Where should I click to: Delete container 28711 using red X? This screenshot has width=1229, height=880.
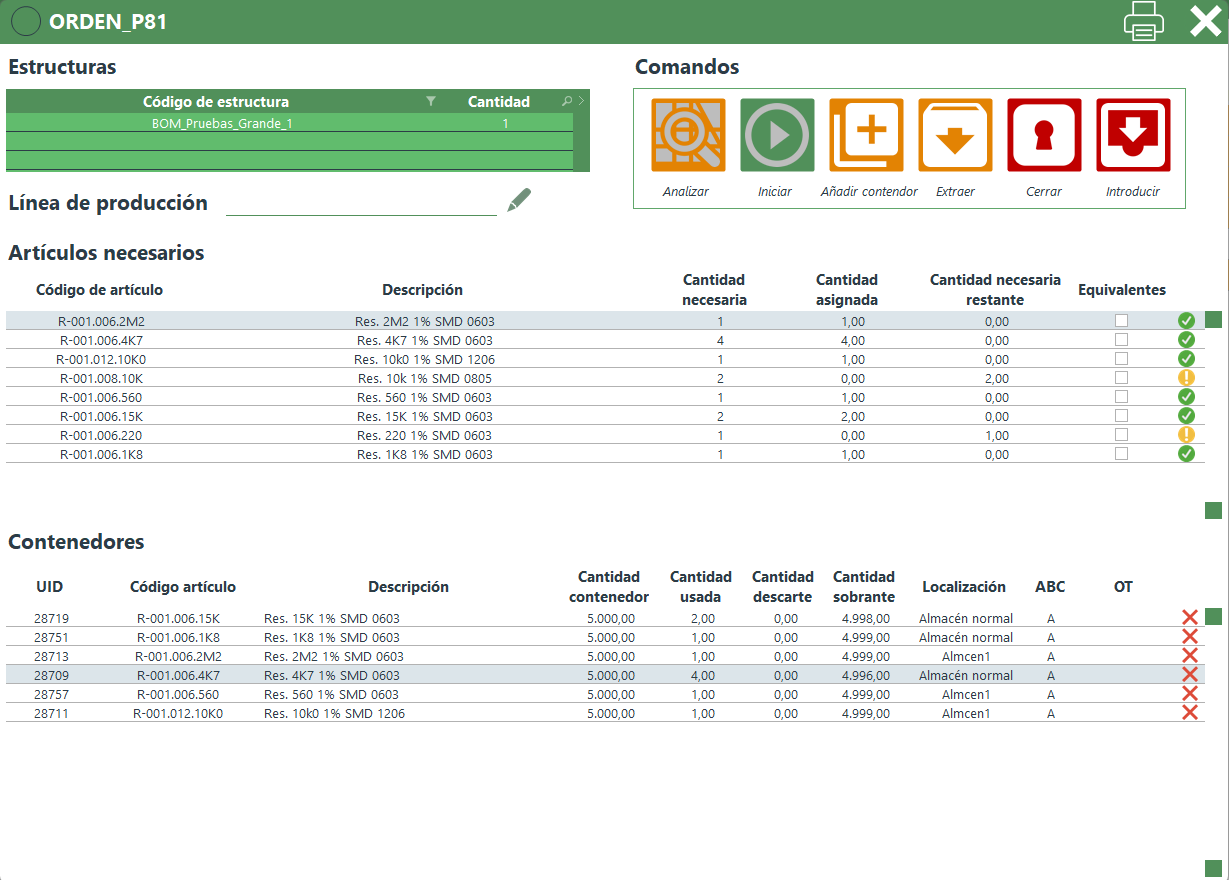tap(1189, 713)
